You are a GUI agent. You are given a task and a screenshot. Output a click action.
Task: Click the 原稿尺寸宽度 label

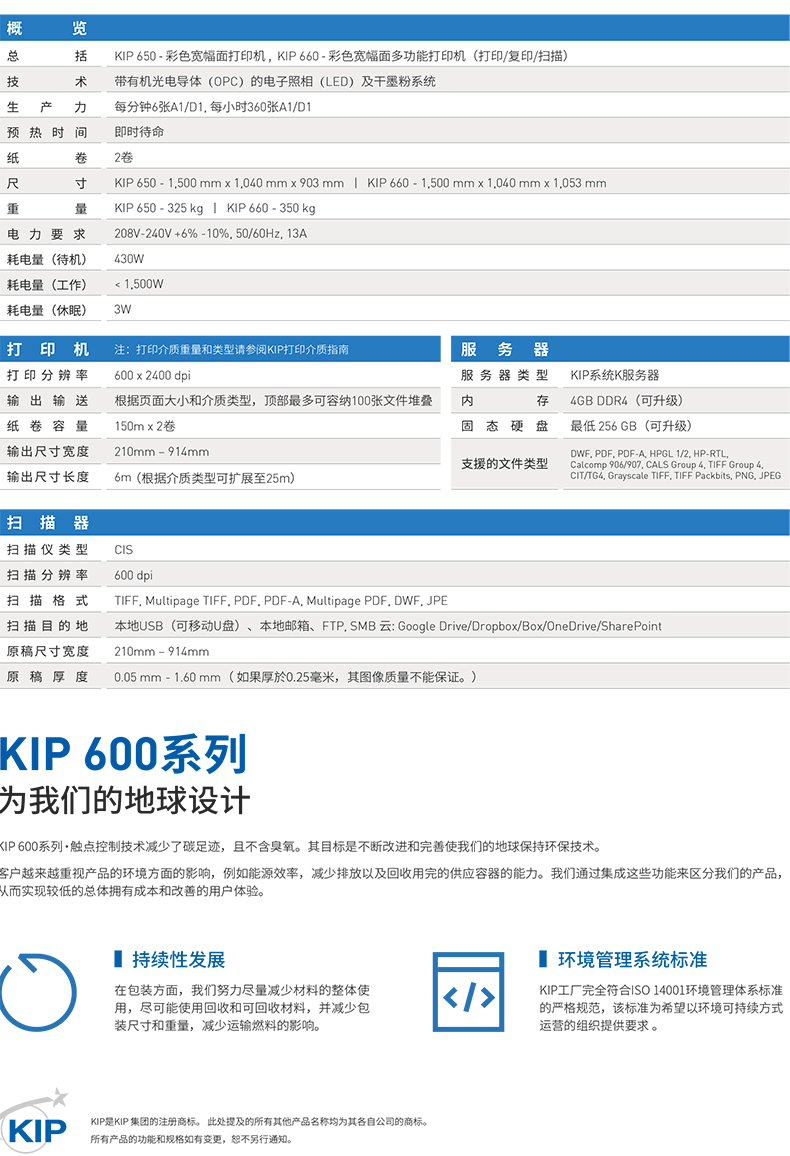tap(48, 652)
